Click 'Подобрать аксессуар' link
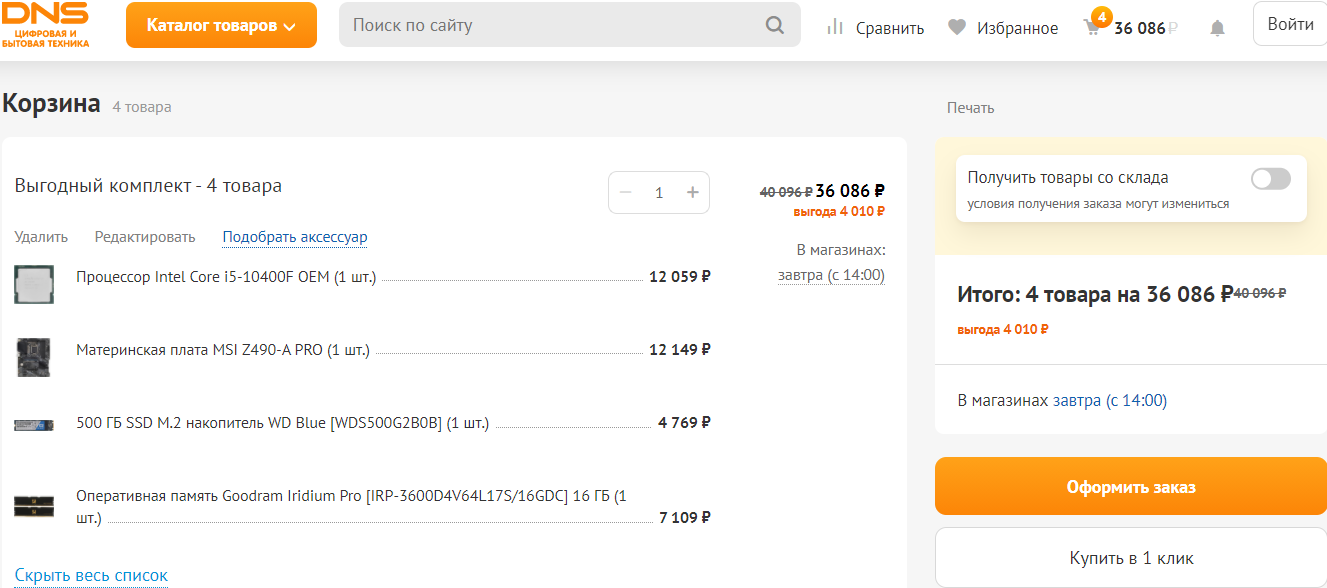Image resolution: width=1327 pixels, height=588 pixels. (x=295, y=237)
